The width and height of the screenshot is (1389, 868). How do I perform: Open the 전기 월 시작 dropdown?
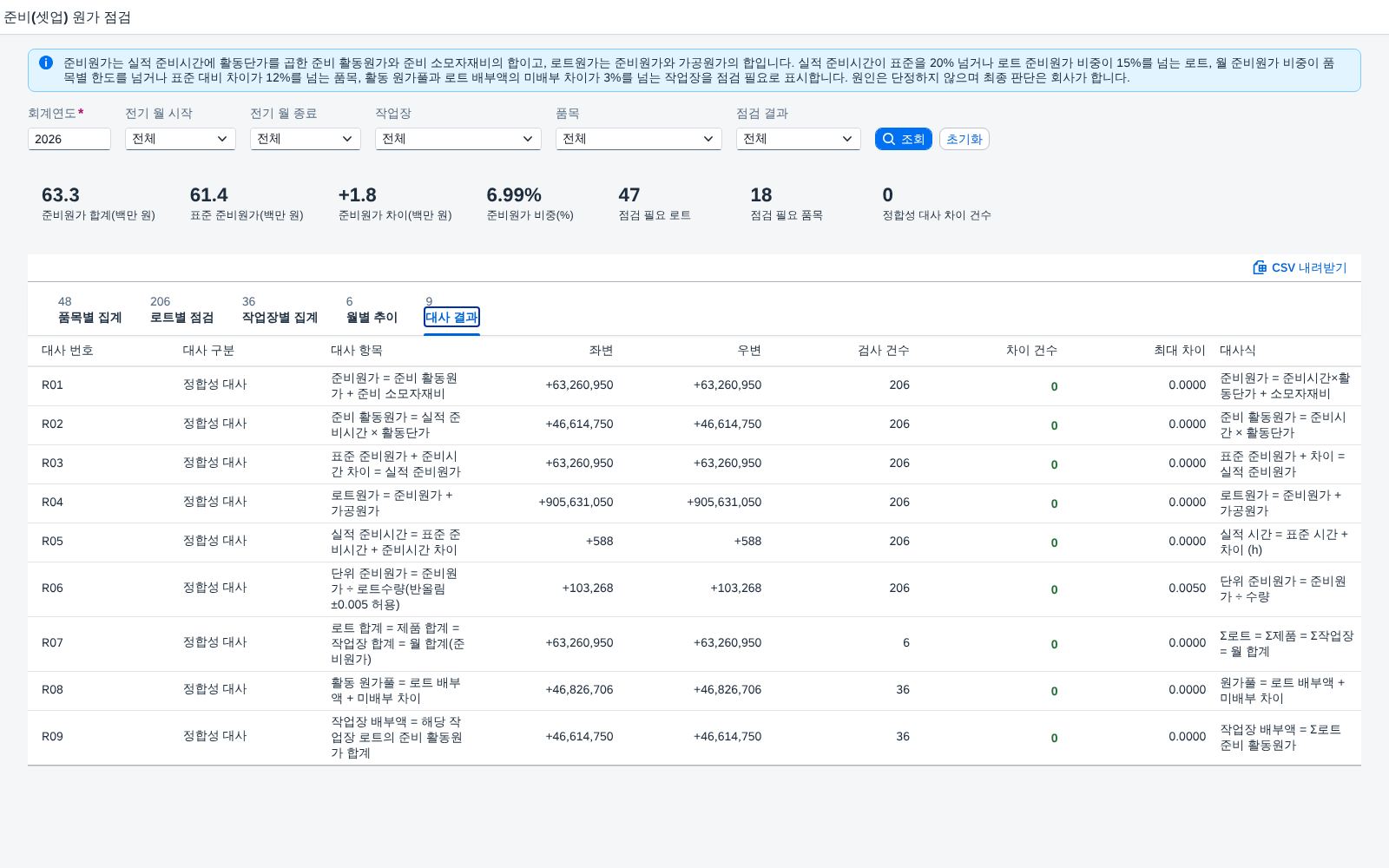181,139
